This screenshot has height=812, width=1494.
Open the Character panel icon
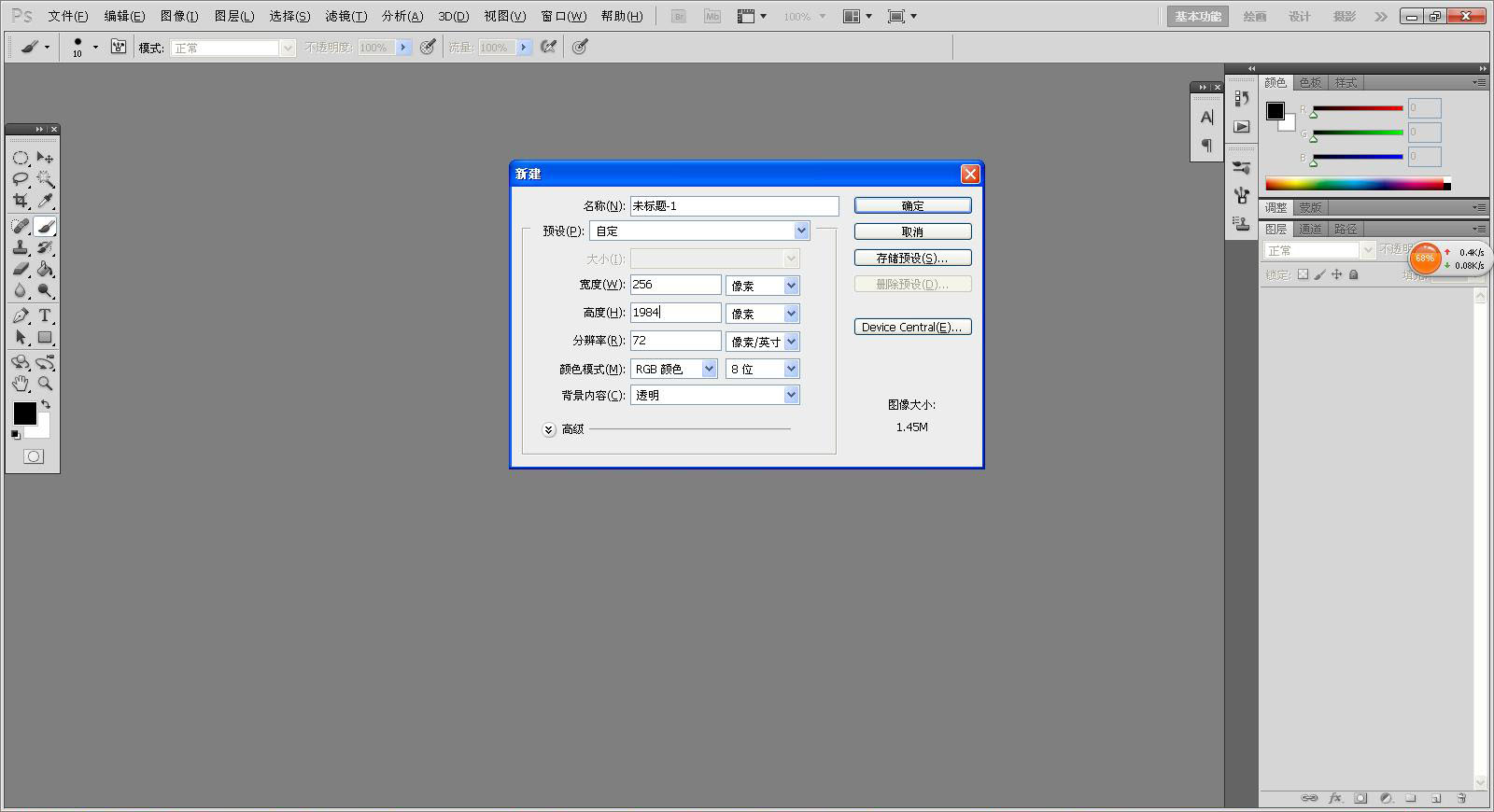tap(1206, 118)
